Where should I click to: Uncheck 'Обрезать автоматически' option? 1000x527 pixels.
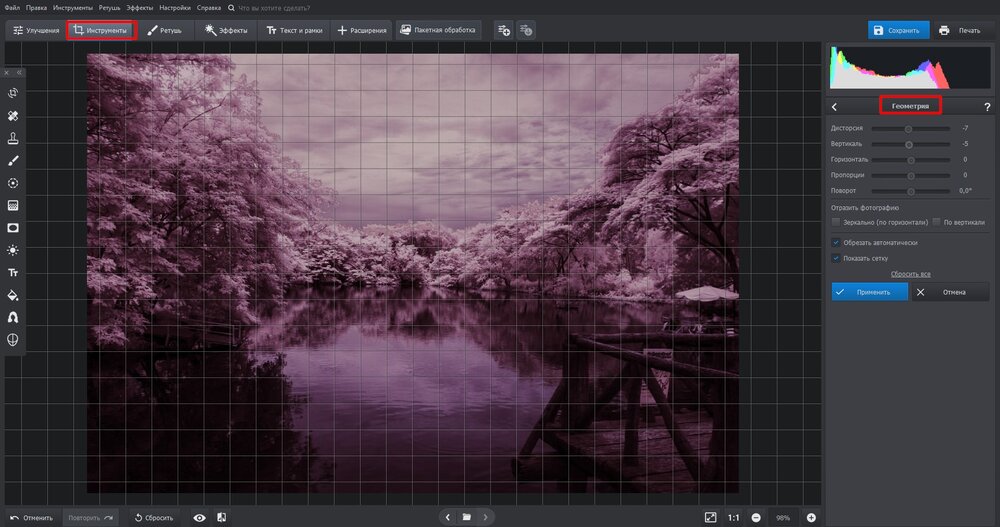pyautogui.click(x=836, y=242)
